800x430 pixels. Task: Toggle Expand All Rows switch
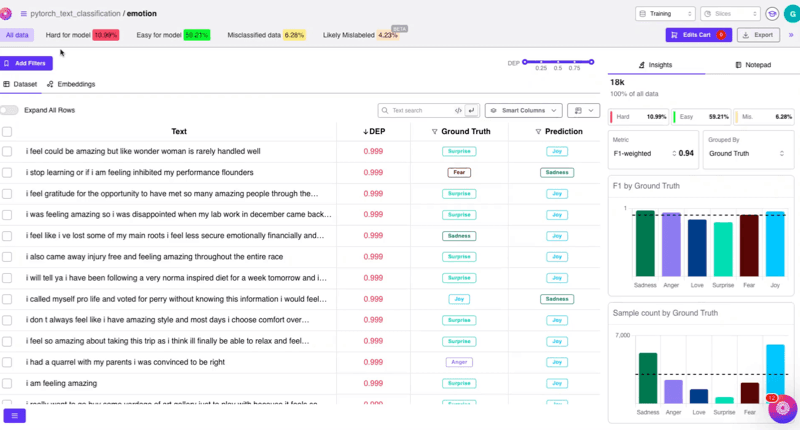10,110
